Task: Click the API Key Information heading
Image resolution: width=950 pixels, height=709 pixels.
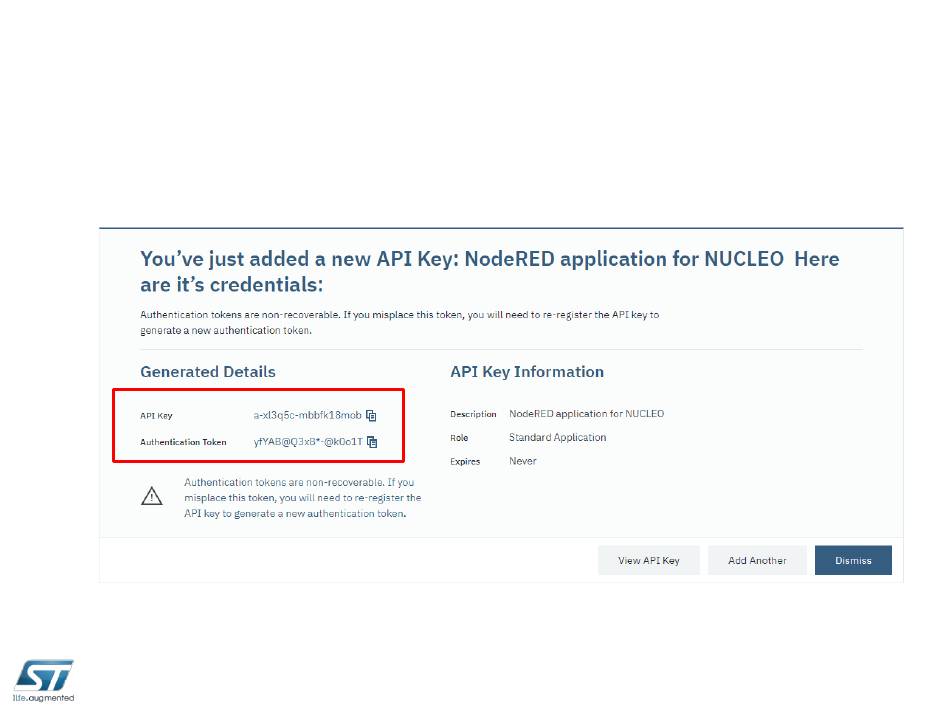Action: pos(527,372)
